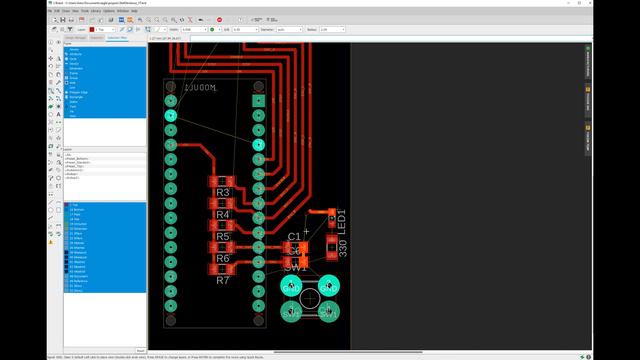Open the View menu
Screen dimensions: 640x360
click(76, 11)
